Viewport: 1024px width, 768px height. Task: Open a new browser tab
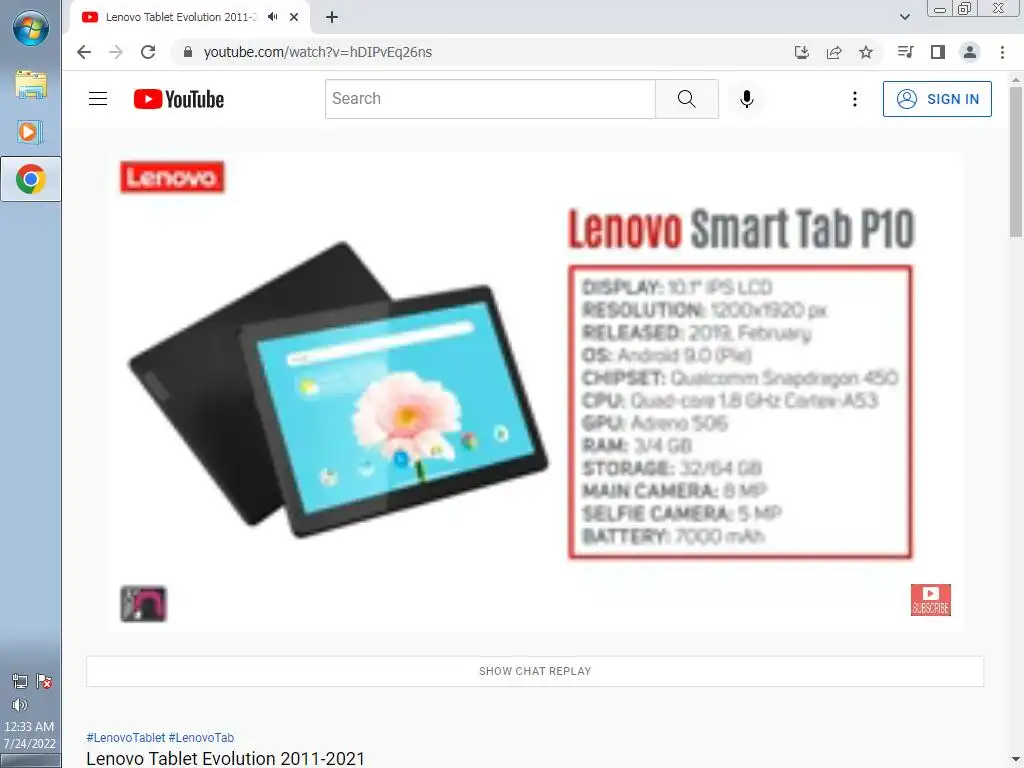332,17
